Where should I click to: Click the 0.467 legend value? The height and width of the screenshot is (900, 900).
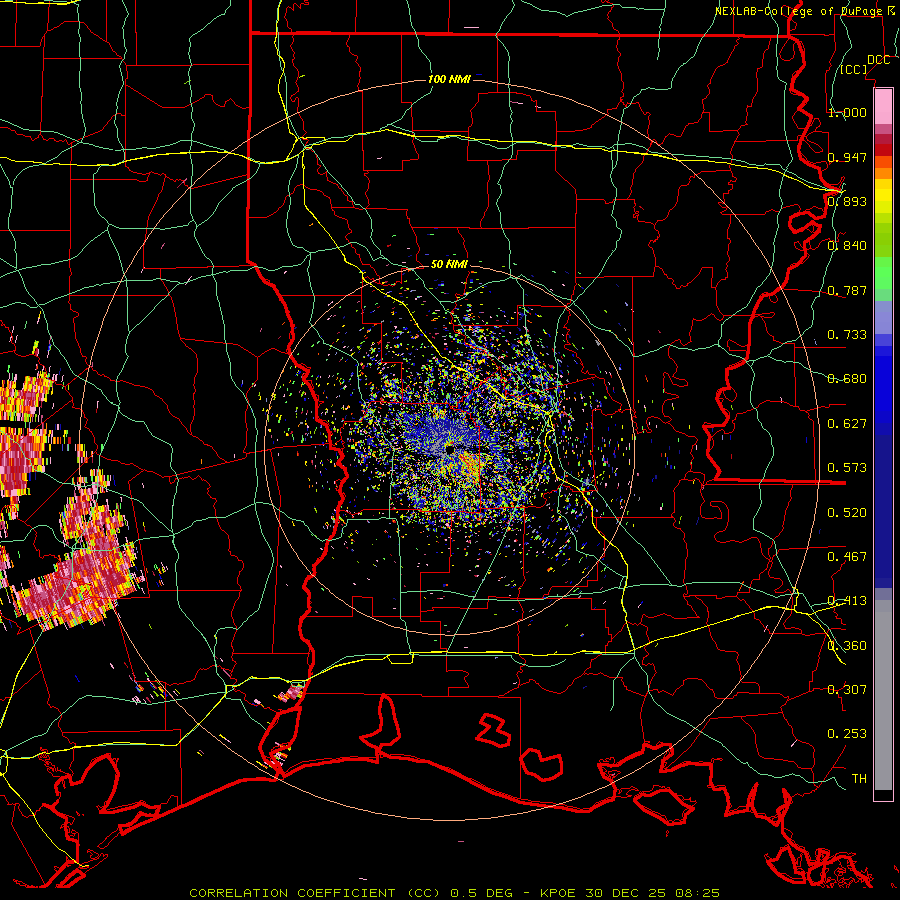847,557
